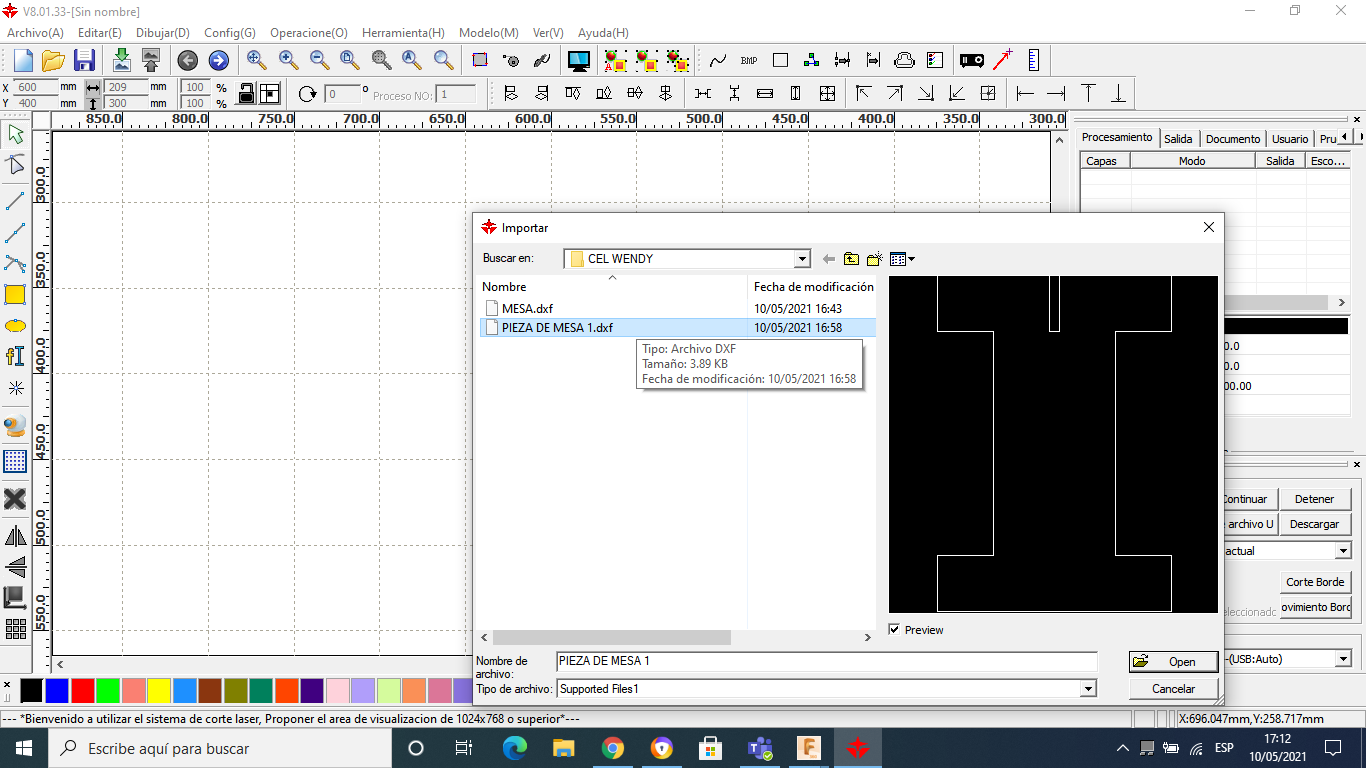Open the view menu dropdown in Importar
Viewport: 1366px width, 768px height.
pyautogui.click(x=902, y=259)
